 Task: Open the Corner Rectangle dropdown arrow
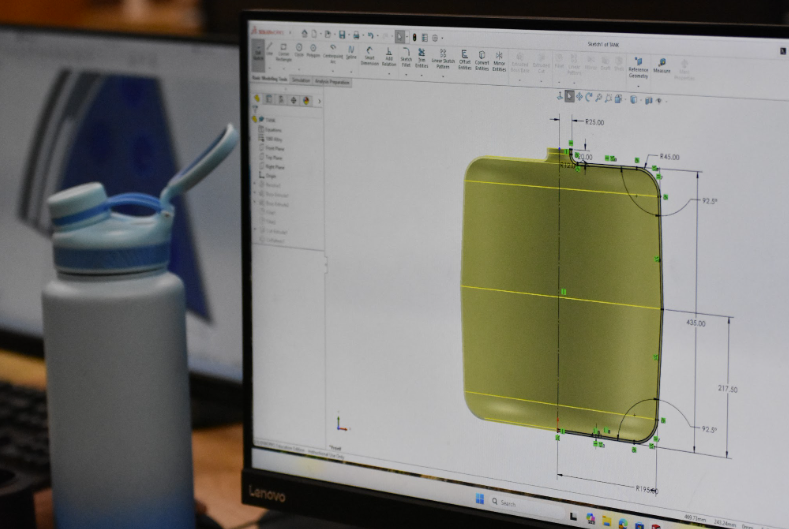click(x=284, y=68)
